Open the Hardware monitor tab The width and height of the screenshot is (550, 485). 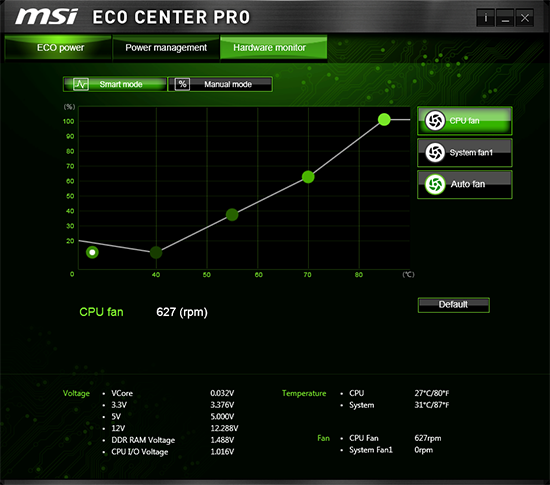[274, 48]
